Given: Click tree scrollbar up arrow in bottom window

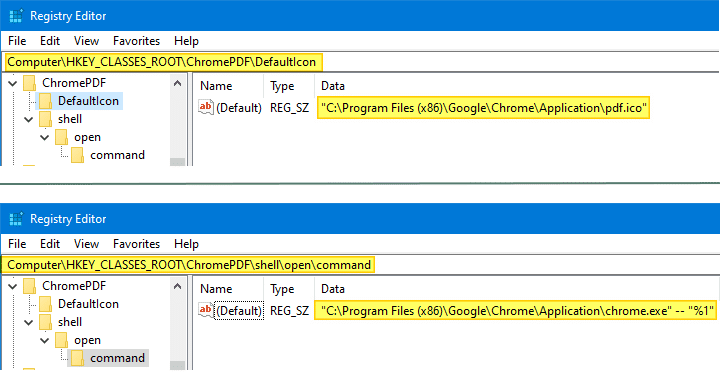Looking at the screenshot, I should pos(177,287).
